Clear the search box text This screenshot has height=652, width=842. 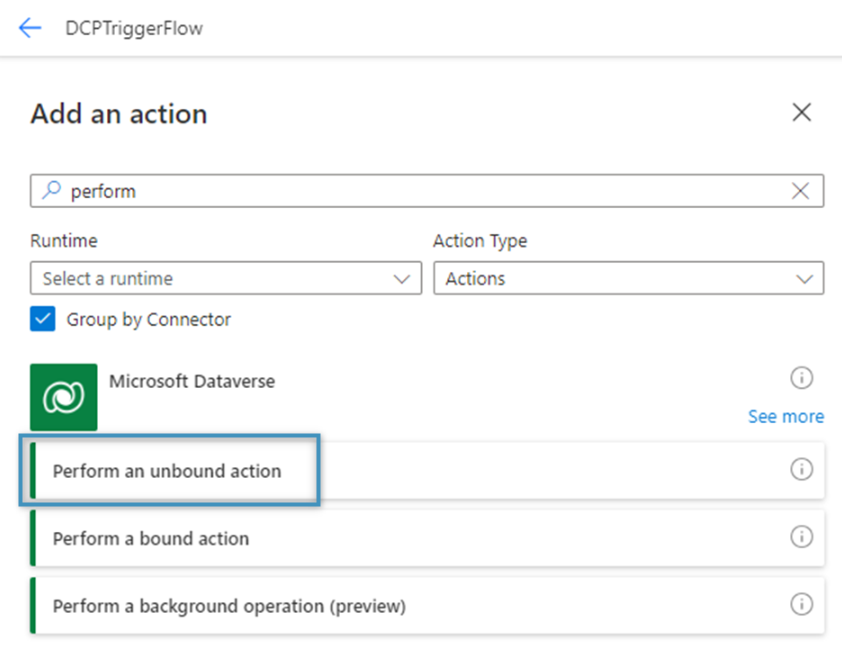pos(800,191)
